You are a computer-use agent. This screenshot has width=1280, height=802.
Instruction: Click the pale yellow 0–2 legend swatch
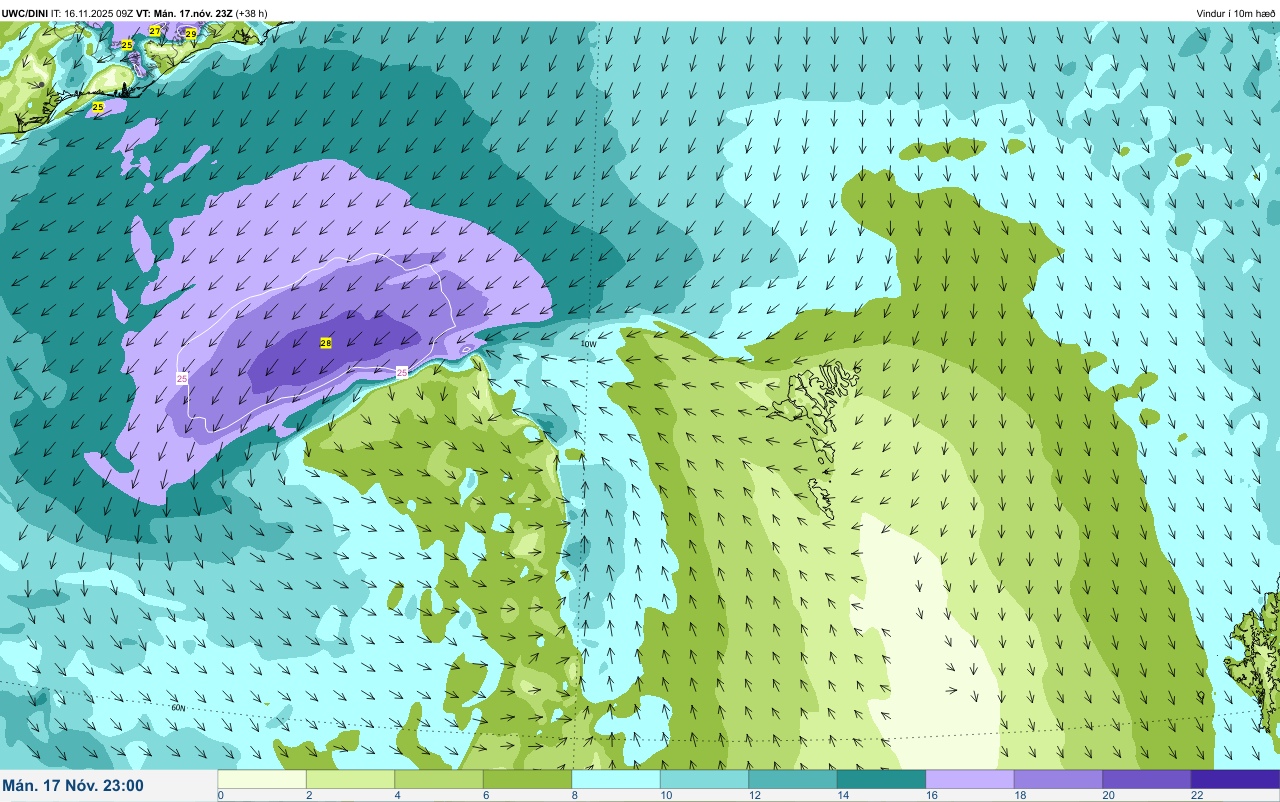click(x=262, y=779)
